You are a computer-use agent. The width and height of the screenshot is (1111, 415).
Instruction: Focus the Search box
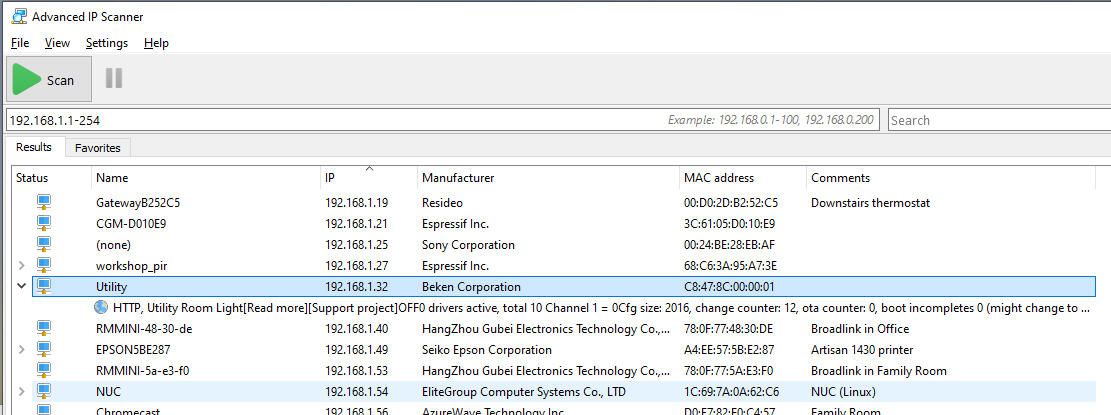pyautogui.click(x=999, y=120)
